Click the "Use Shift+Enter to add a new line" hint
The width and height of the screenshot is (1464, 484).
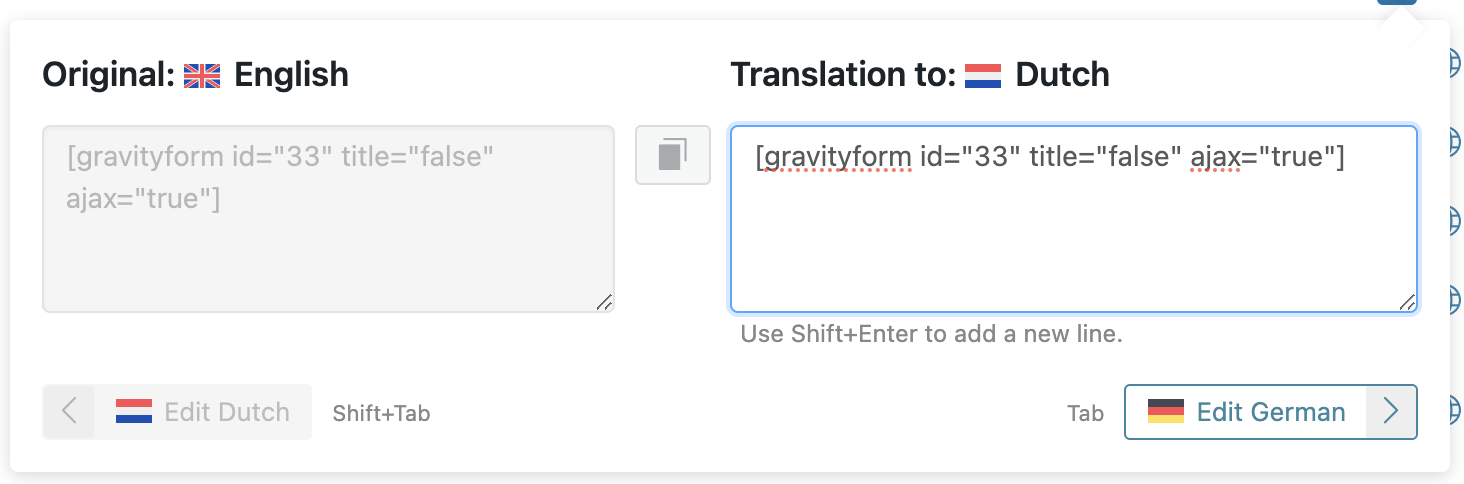coord(932,334)
